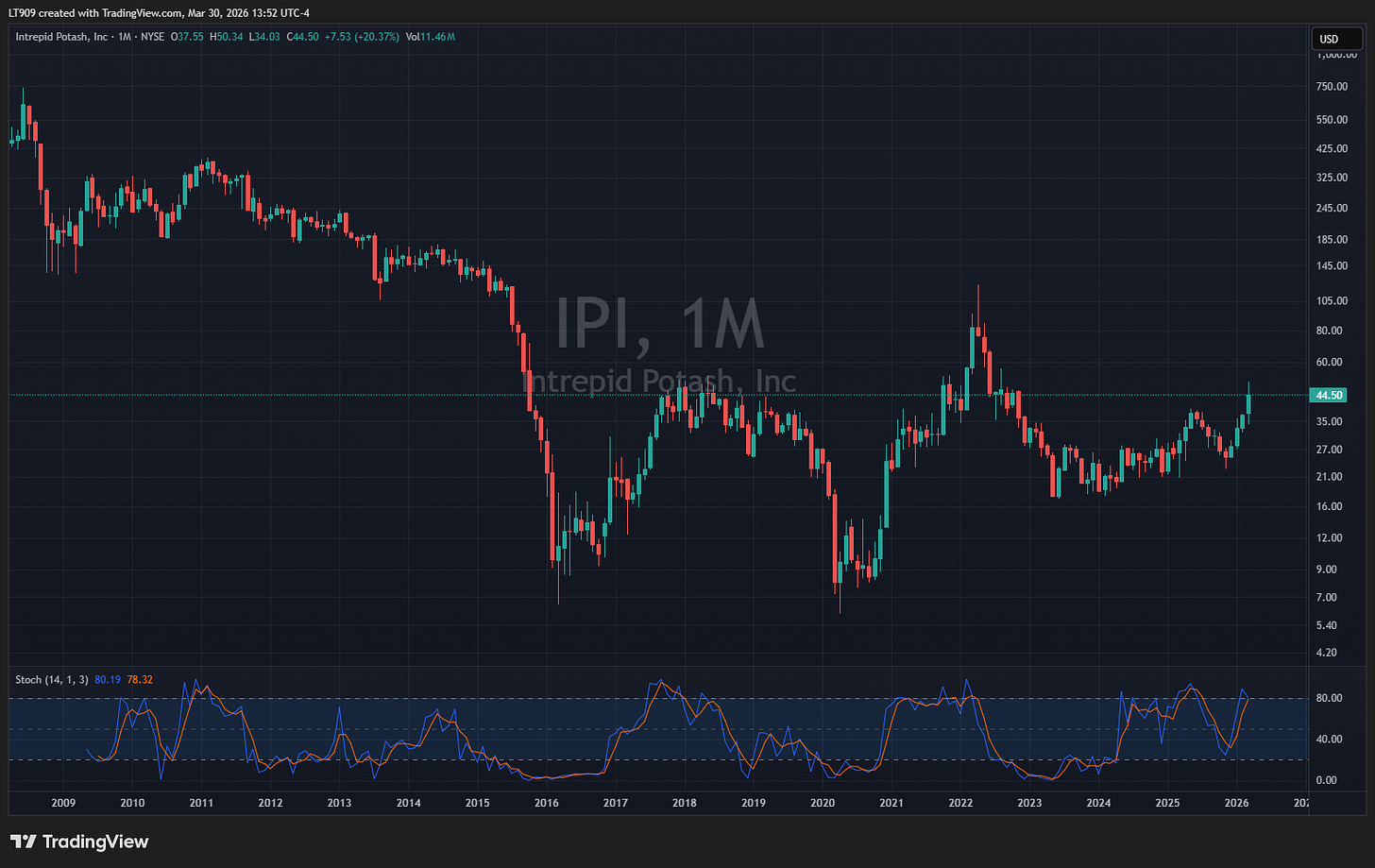
Task: Click the 60.00 price axis label
Action: click(x=1329, y=362)
